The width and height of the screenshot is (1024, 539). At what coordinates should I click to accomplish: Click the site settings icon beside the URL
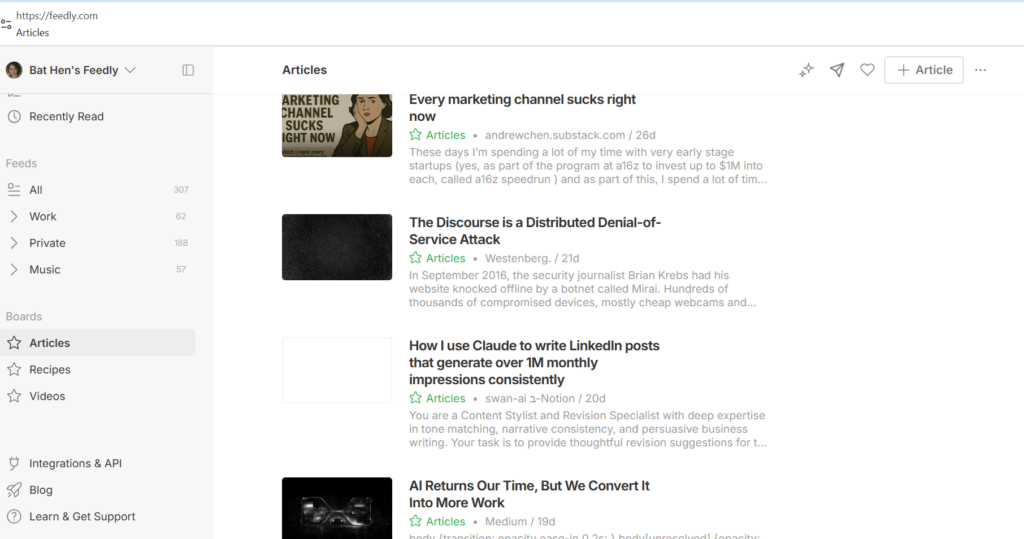coord(6,24)
